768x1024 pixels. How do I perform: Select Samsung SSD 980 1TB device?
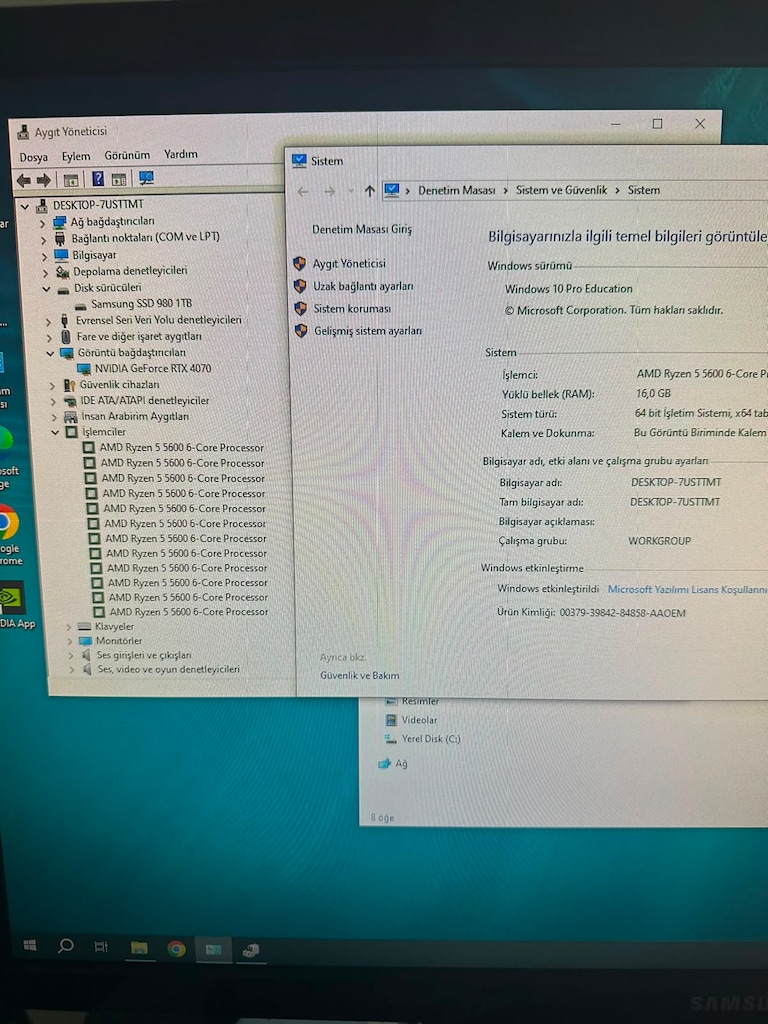(x=142, y=304)
